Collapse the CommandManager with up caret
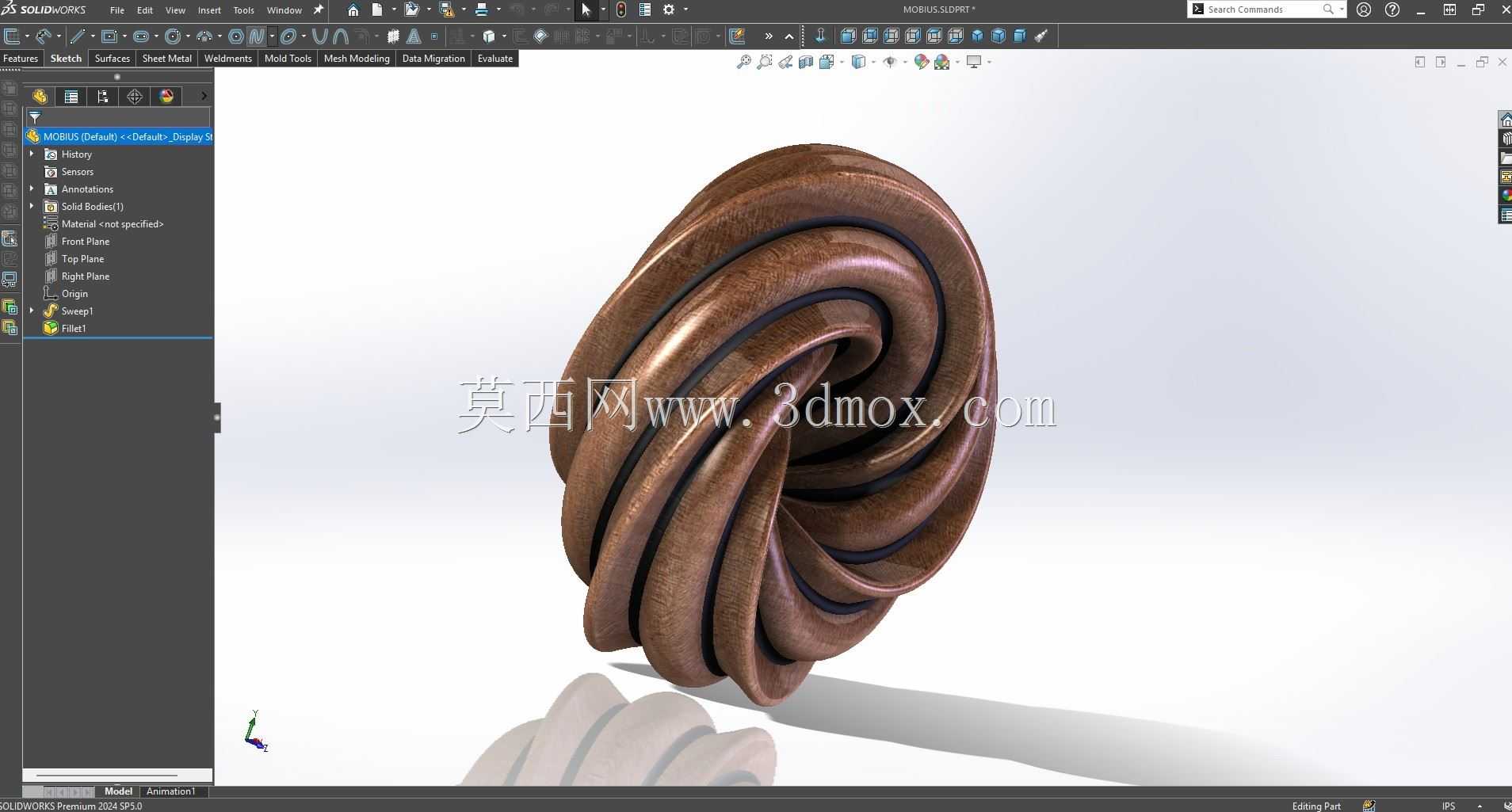Viewport: 1512px width, 812px height. [x=789, y=36]
